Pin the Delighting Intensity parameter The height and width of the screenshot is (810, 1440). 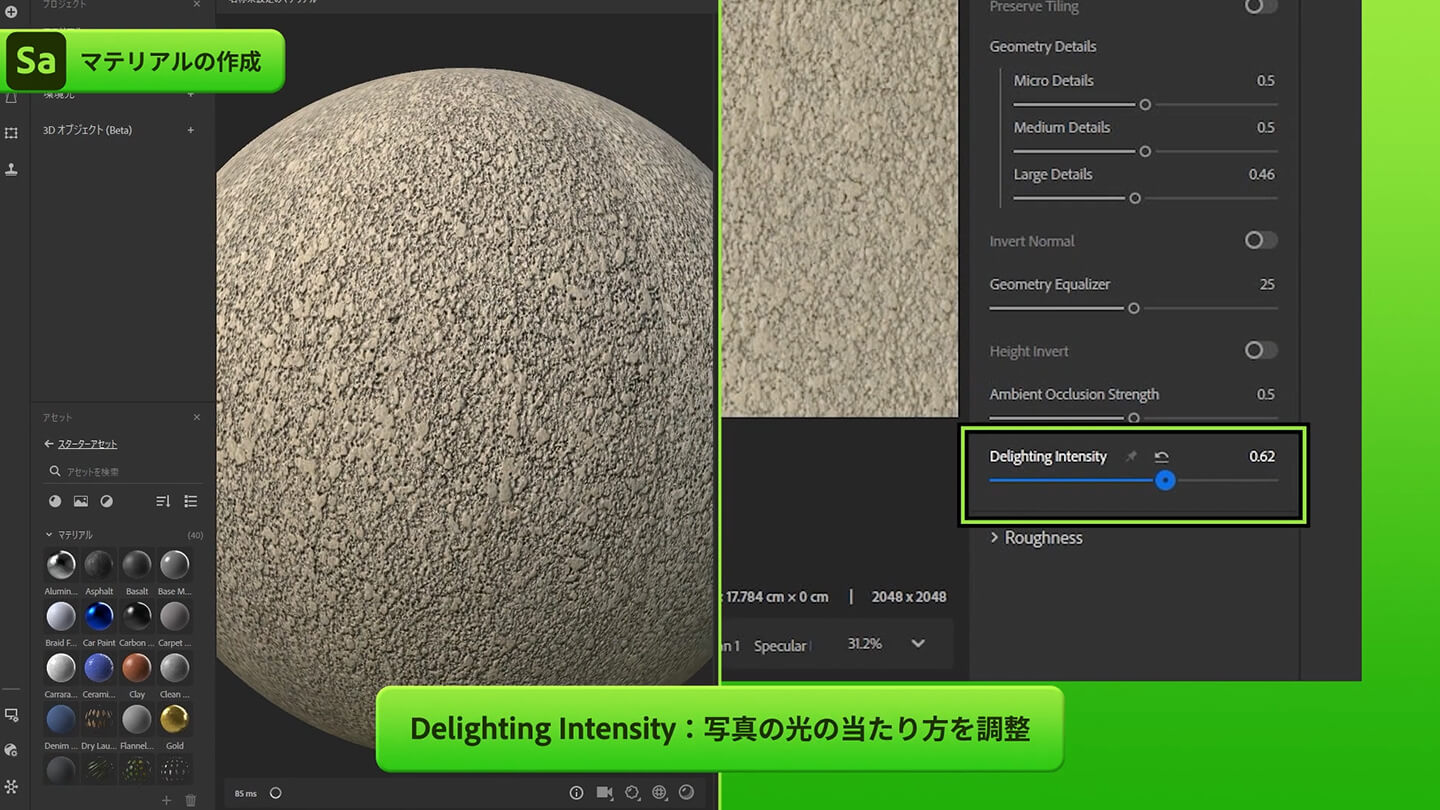coord(1131,457)
